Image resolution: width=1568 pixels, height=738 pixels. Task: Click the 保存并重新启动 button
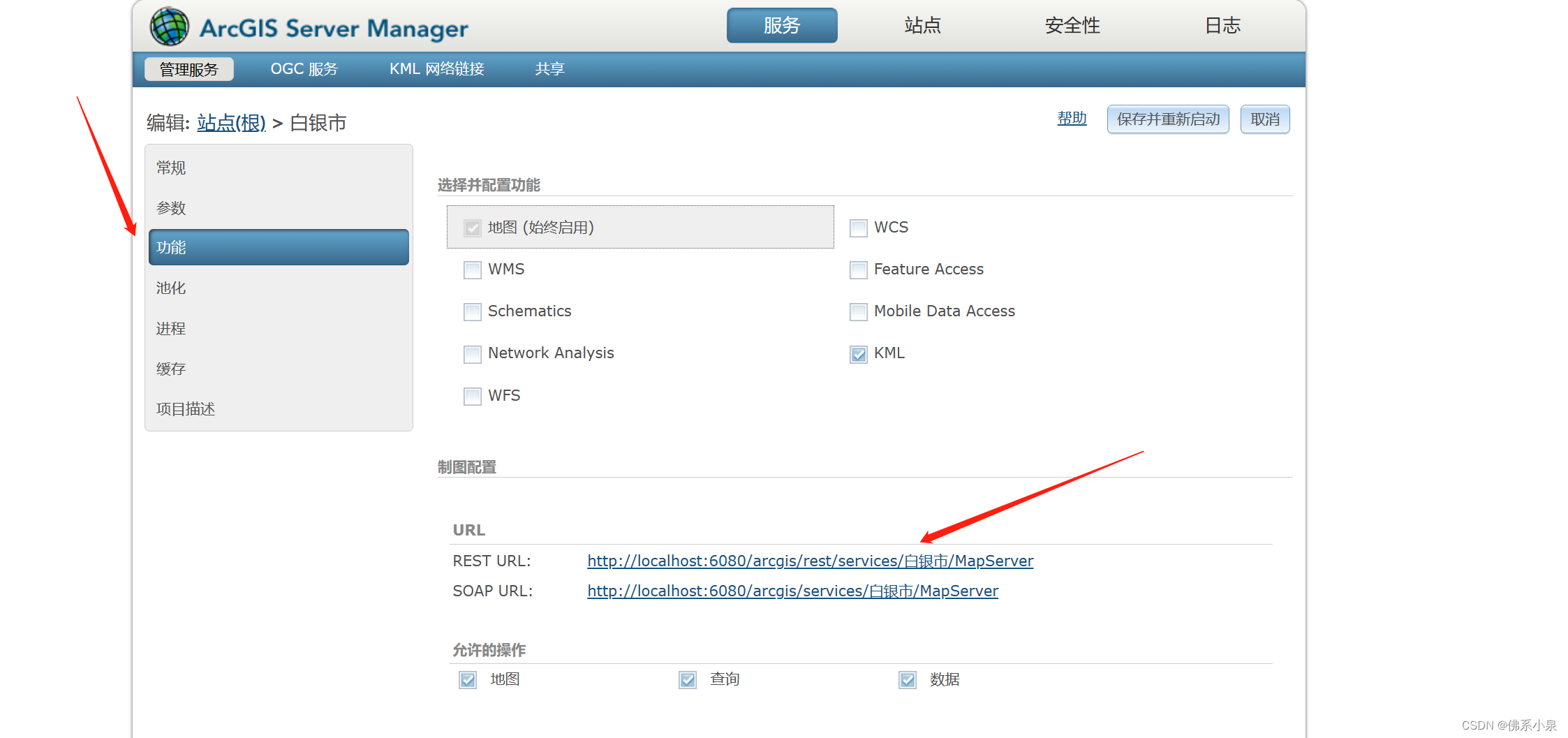point(1167,119)
